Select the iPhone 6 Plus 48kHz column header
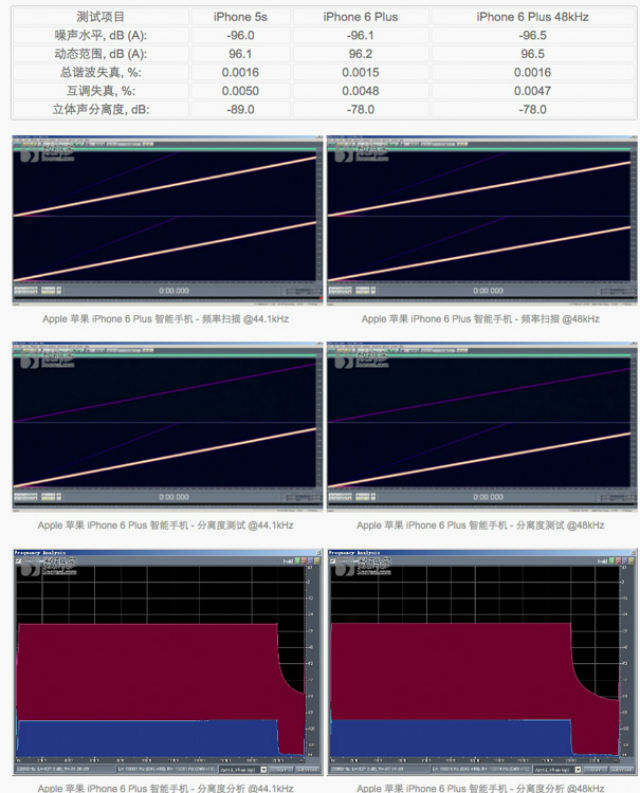Image resolution: width=640 pixels, height=793 pixels. 532,17
